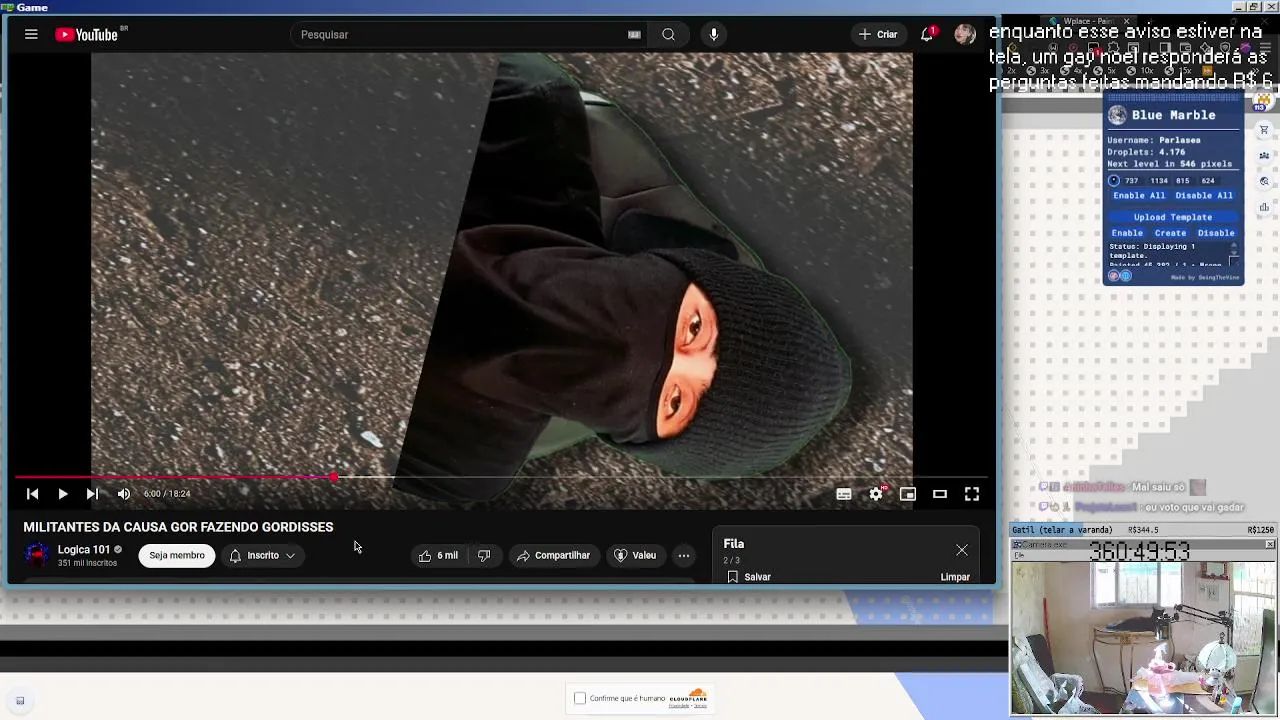Open player settings gear
Image resolution: width=1280 pixels, height=720 pixels.
pos(876,494)
